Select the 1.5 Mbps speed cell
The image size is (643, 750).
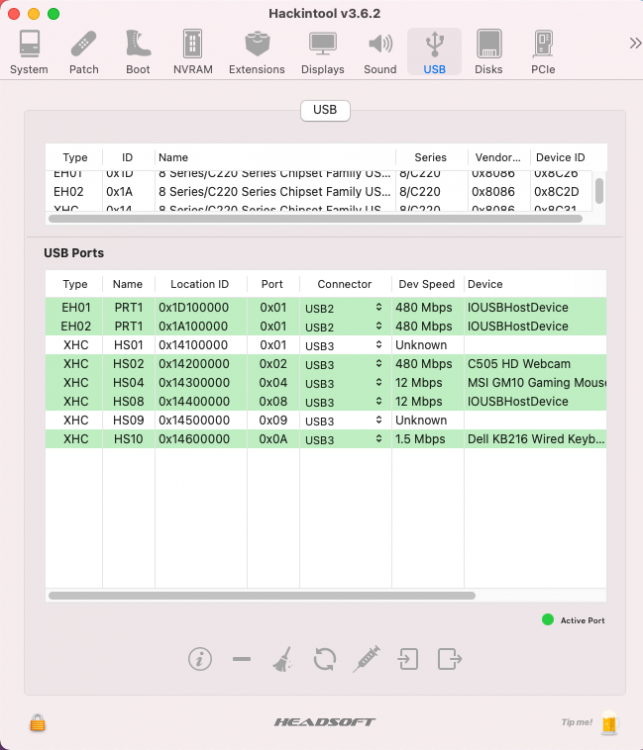pyautogui.click(x=420, y=439)
